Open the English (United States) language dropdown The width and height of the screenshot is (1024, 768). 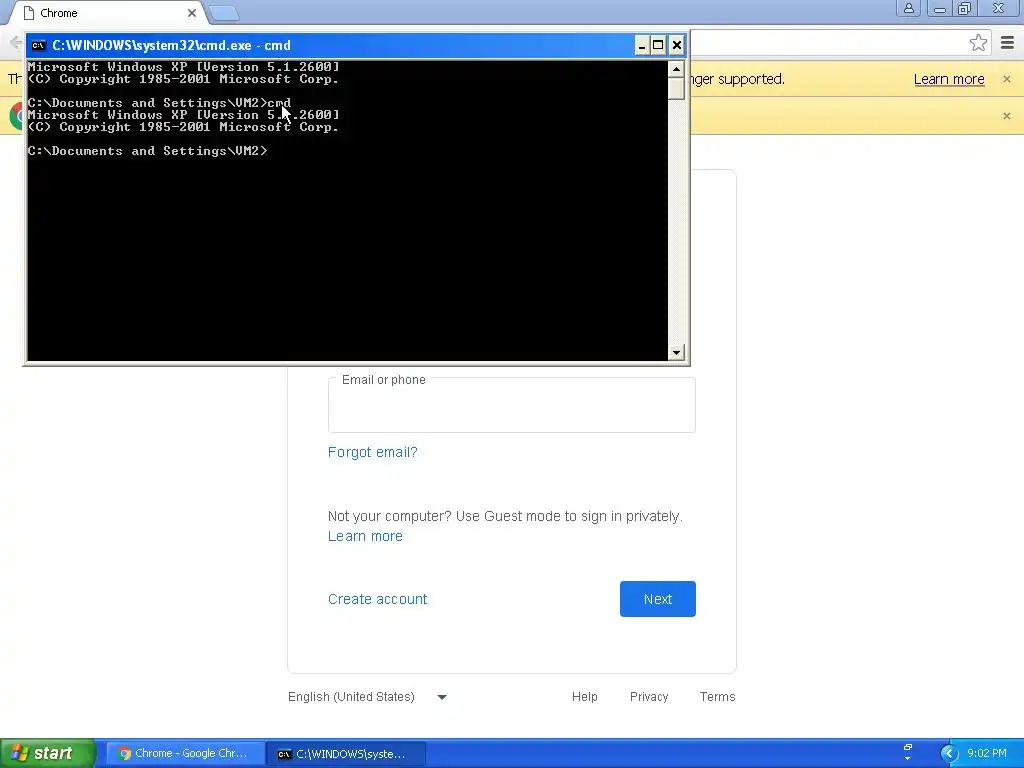pos(368,697)
